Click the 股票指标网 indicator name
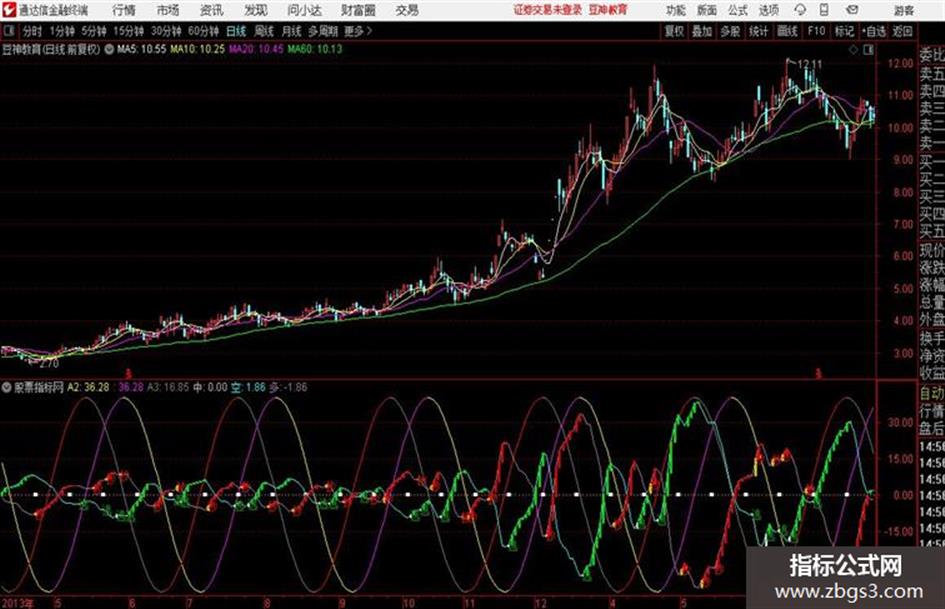The height and width of the screenshot is (609, 945). [x=39, y=387]
